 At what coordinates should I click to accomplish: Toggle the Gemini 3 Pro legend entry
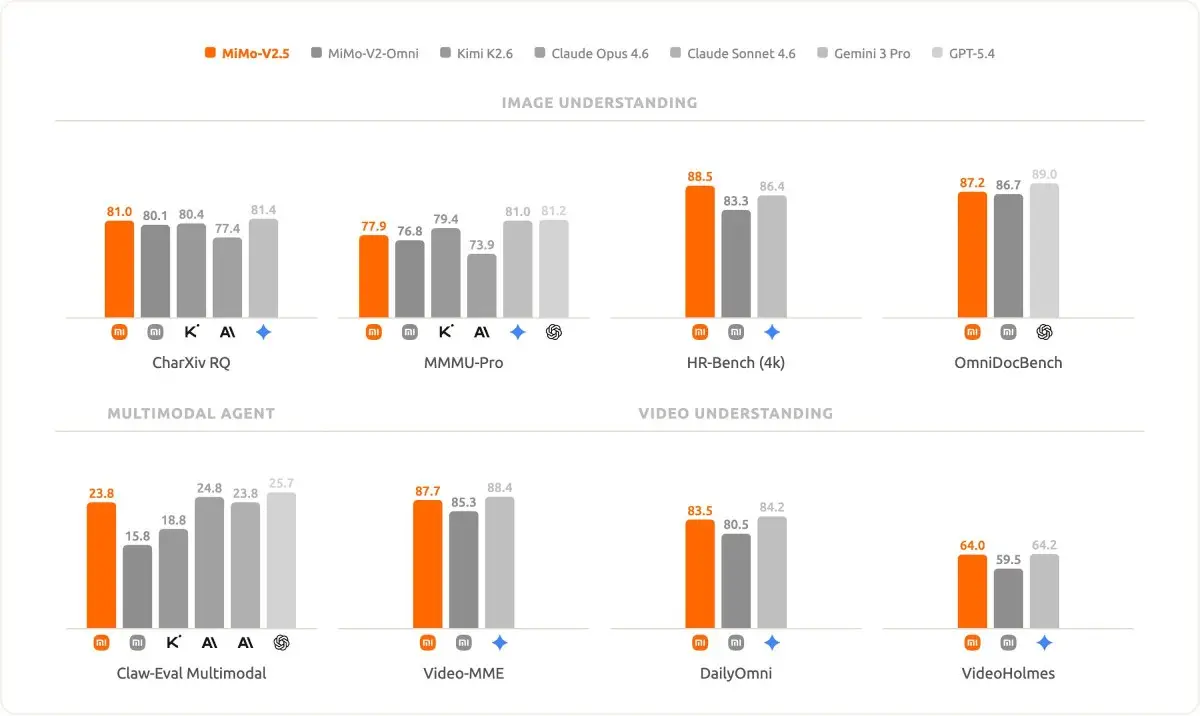pyautogui.click(x=863, y=53)
